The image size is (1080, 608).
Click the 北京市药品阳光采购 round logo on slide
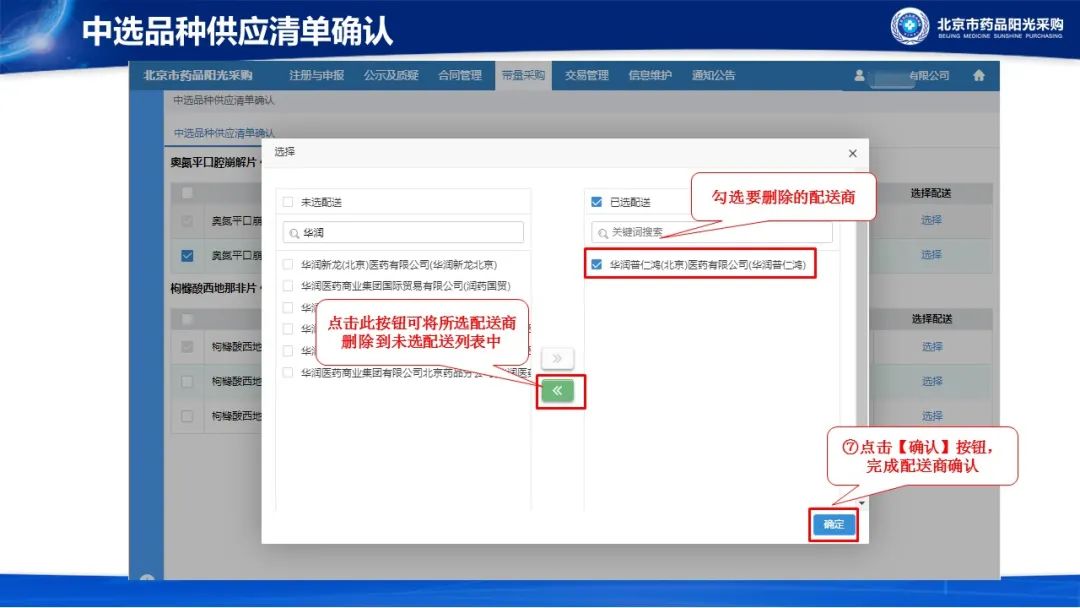pos(909,27)
